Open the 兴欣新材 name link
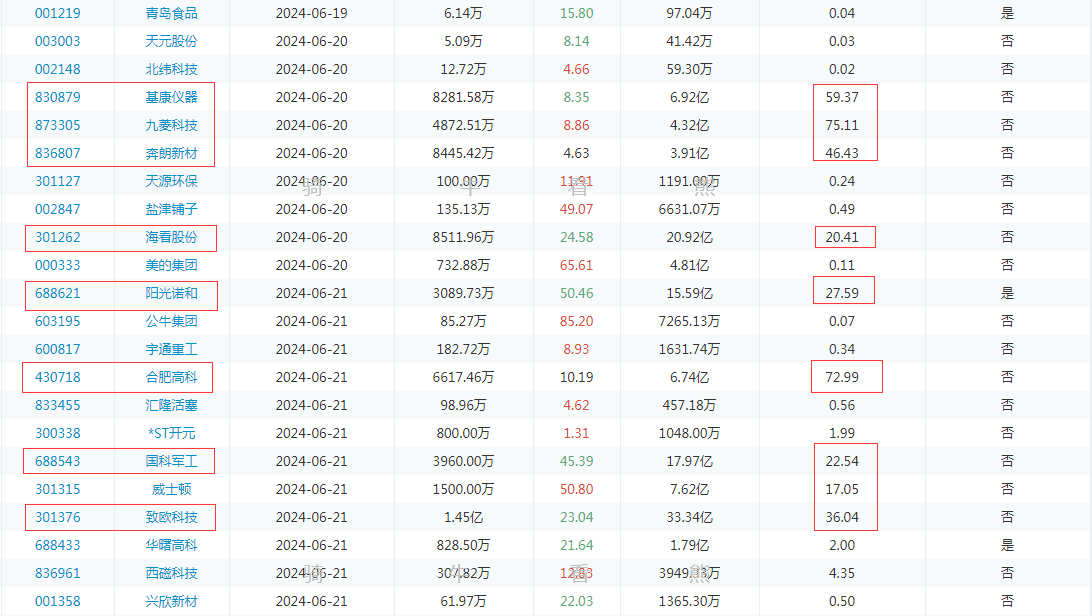 (171, 601)
